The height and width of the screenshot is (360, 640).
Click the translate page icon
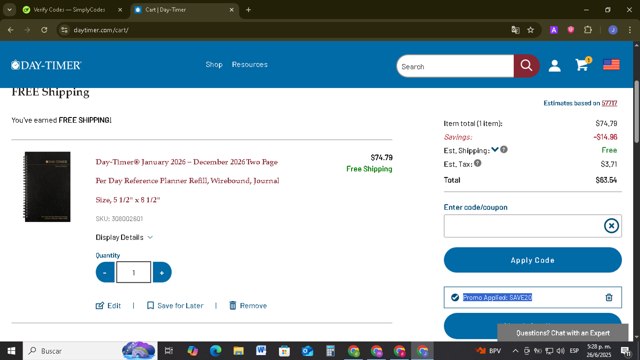click(x=515, y=30)
